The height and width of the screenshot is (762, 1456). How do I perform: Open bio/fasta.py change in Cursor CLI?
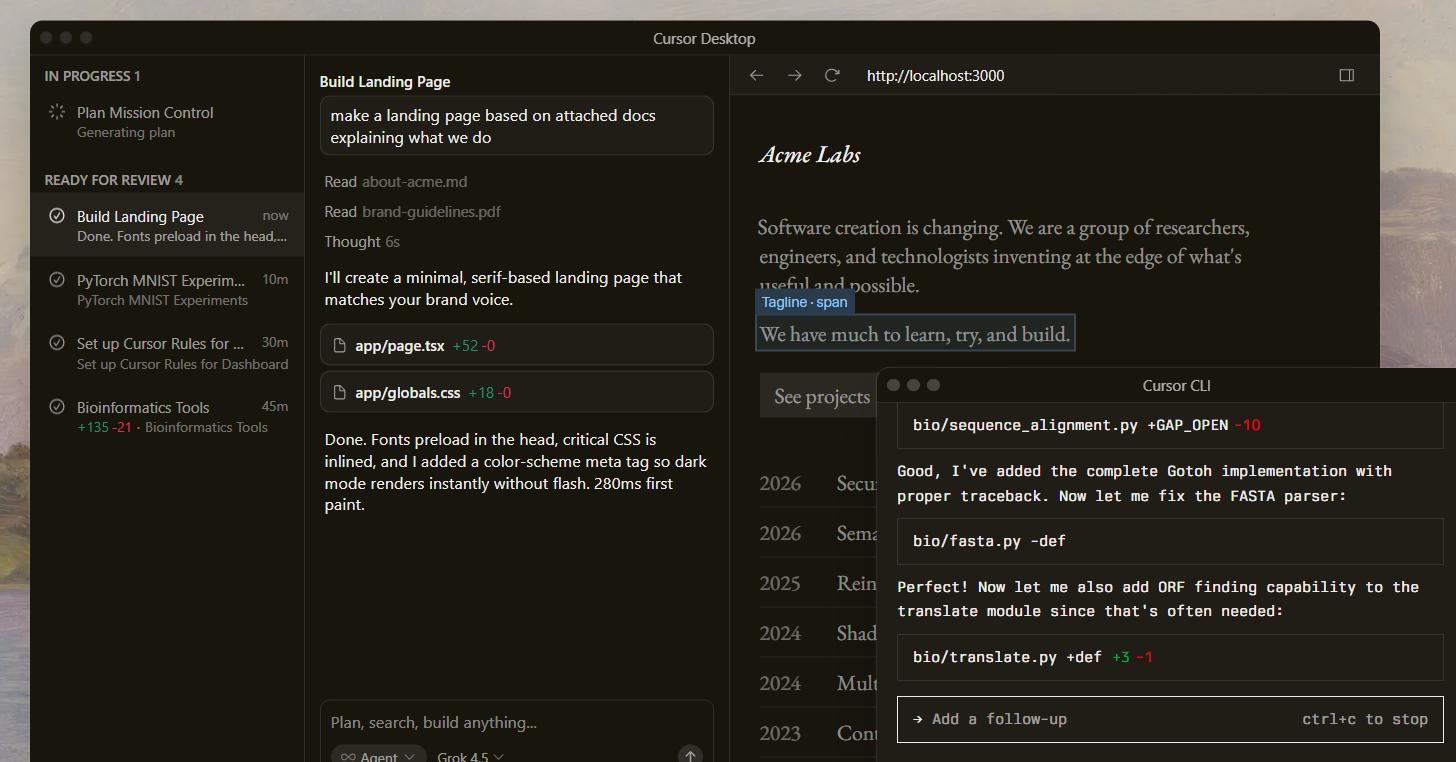click(1170, 541)
